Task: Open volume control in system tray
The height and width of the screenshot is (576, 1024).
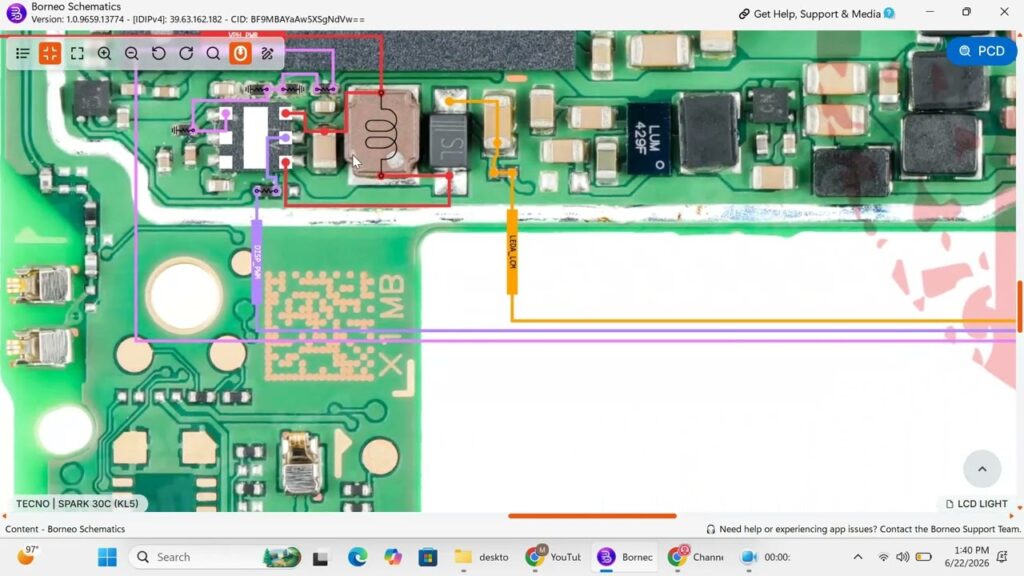Action: pyautogui.click(x=903, y=557)
